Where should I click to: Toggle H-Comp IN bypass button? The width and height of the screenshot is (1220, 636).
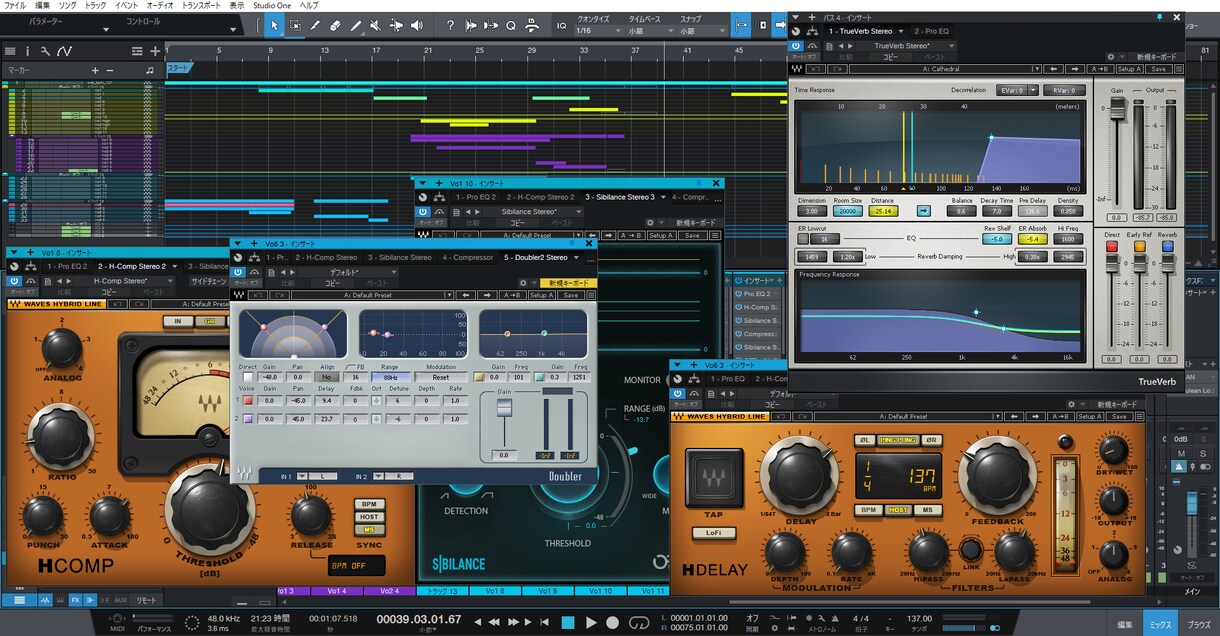coord(178,321)
